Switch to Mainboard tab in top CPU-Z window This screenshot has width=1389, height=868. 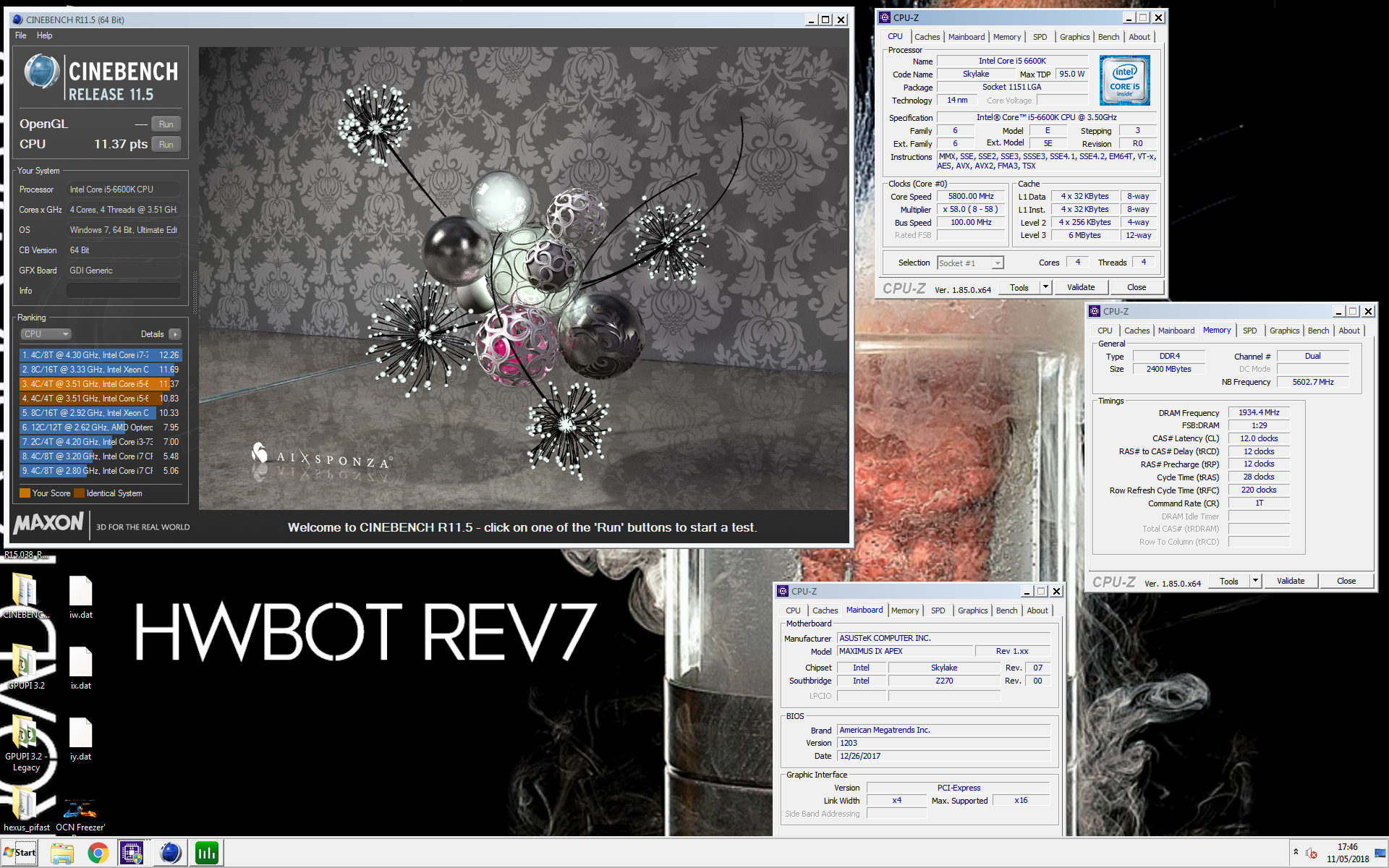tap(967, 37)
